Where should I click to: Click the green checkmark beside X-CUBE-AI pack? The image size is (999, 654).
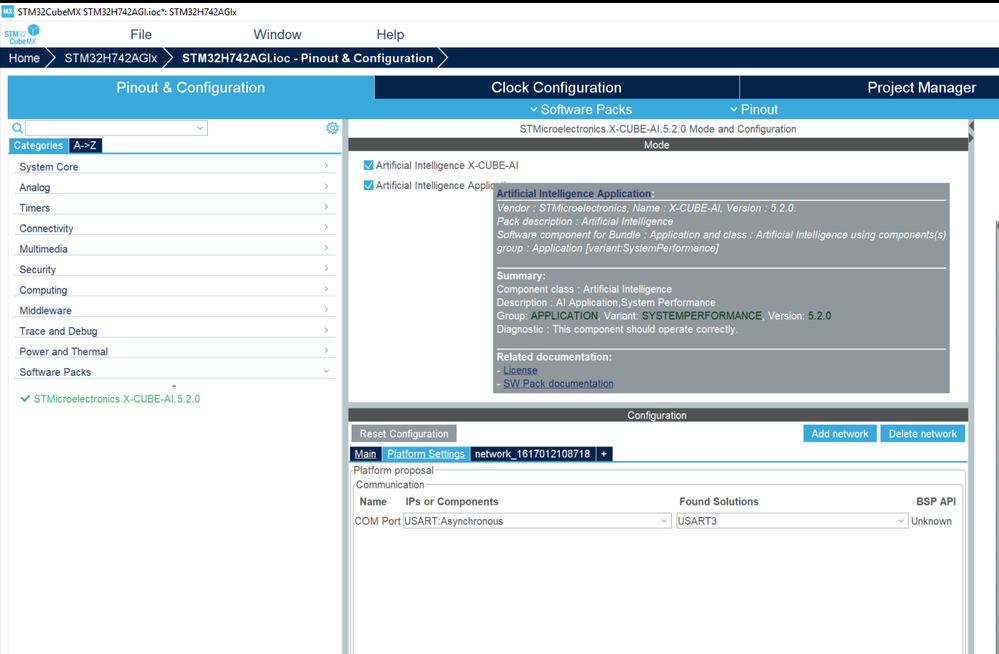[25, 399]
